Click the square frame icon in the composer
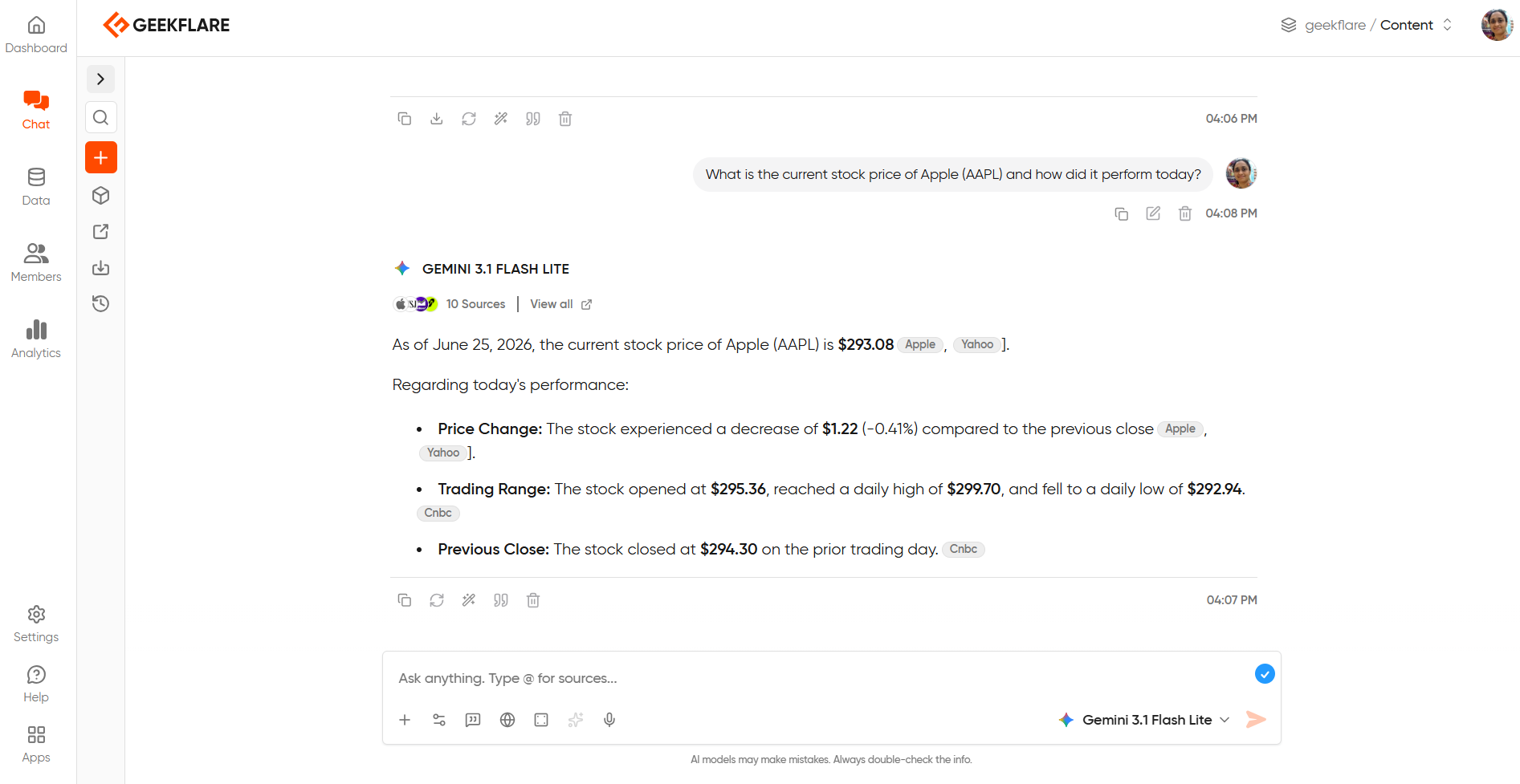The width and height of the screenshot is (1520, 784). 541,720
